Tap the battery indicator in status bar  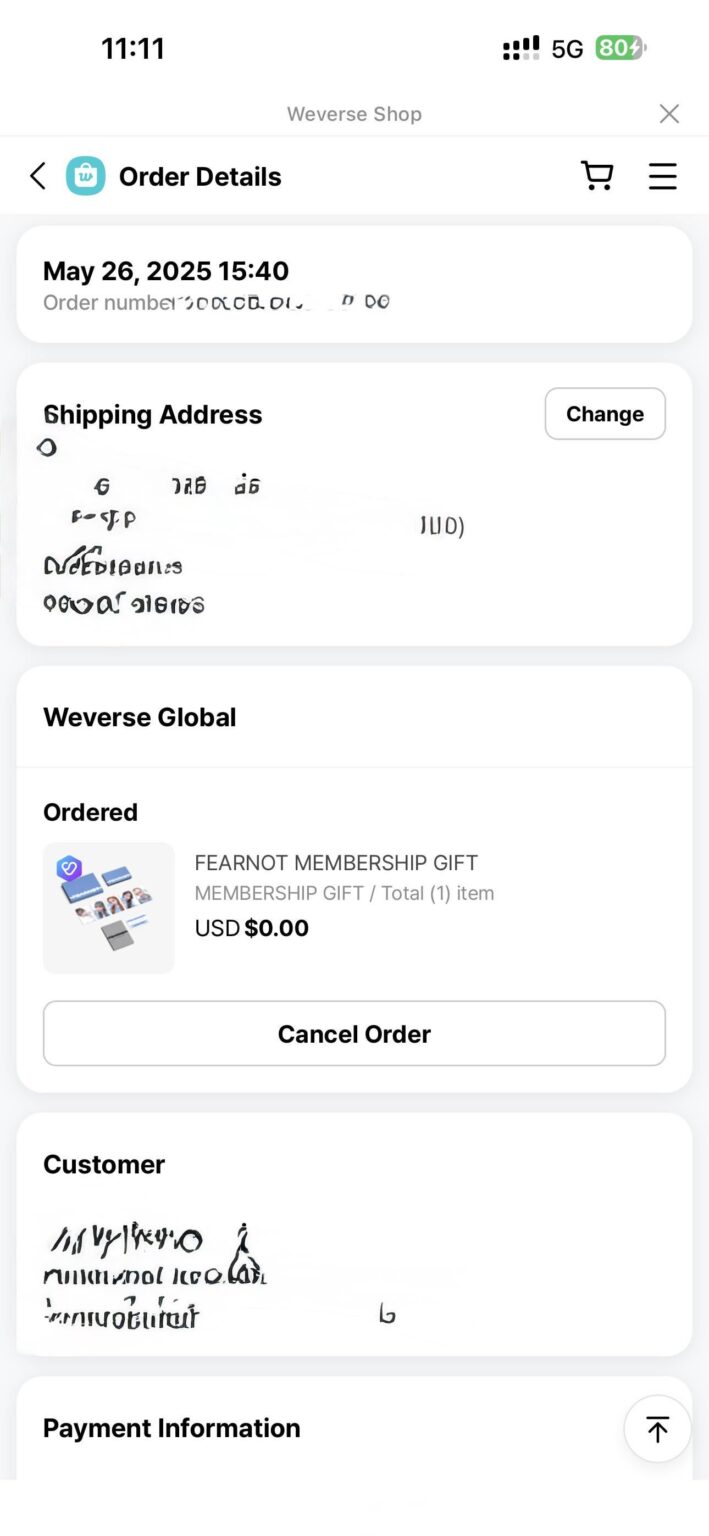[620, 48]
